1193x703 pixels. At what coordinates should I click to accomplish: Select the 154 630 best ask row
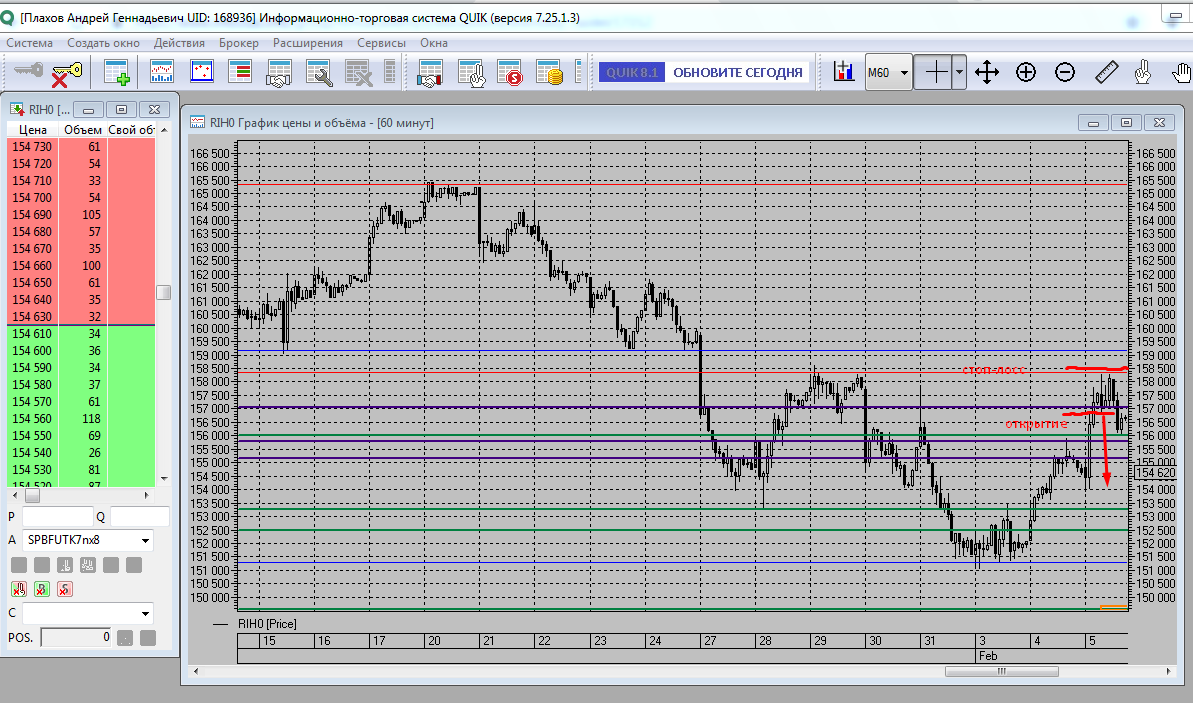point(81,317)
